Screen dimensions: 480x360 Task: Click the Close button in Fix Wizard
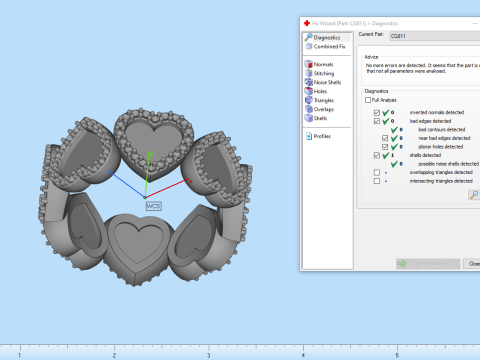pos(472,264)
